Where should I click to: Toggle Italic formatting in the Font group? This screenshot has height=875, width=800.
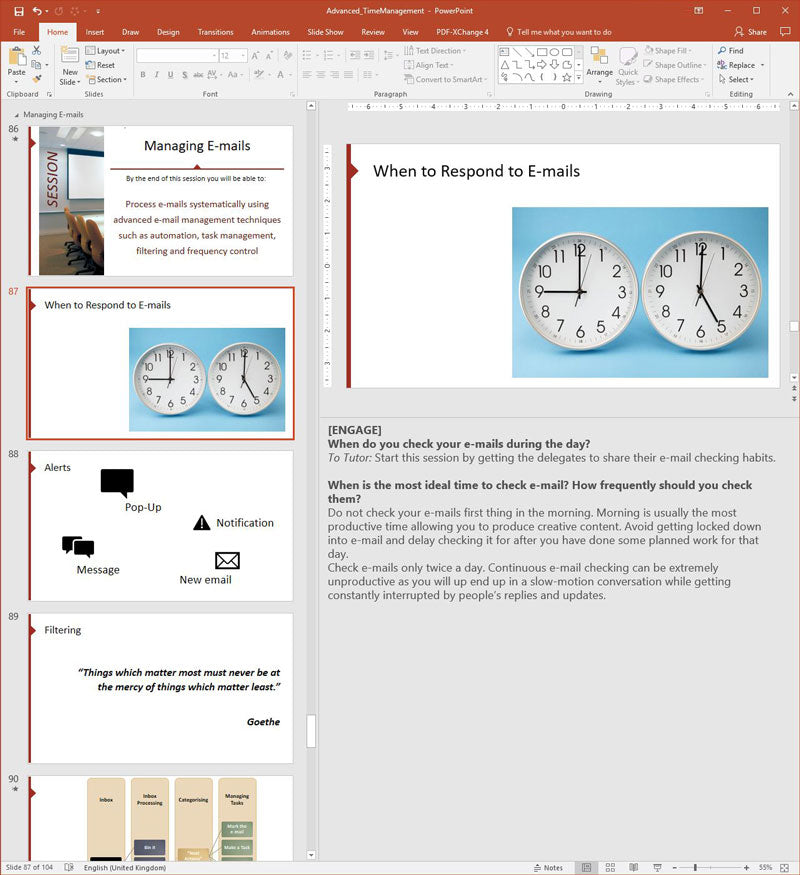pyautogui.click(x=157, y=74)
